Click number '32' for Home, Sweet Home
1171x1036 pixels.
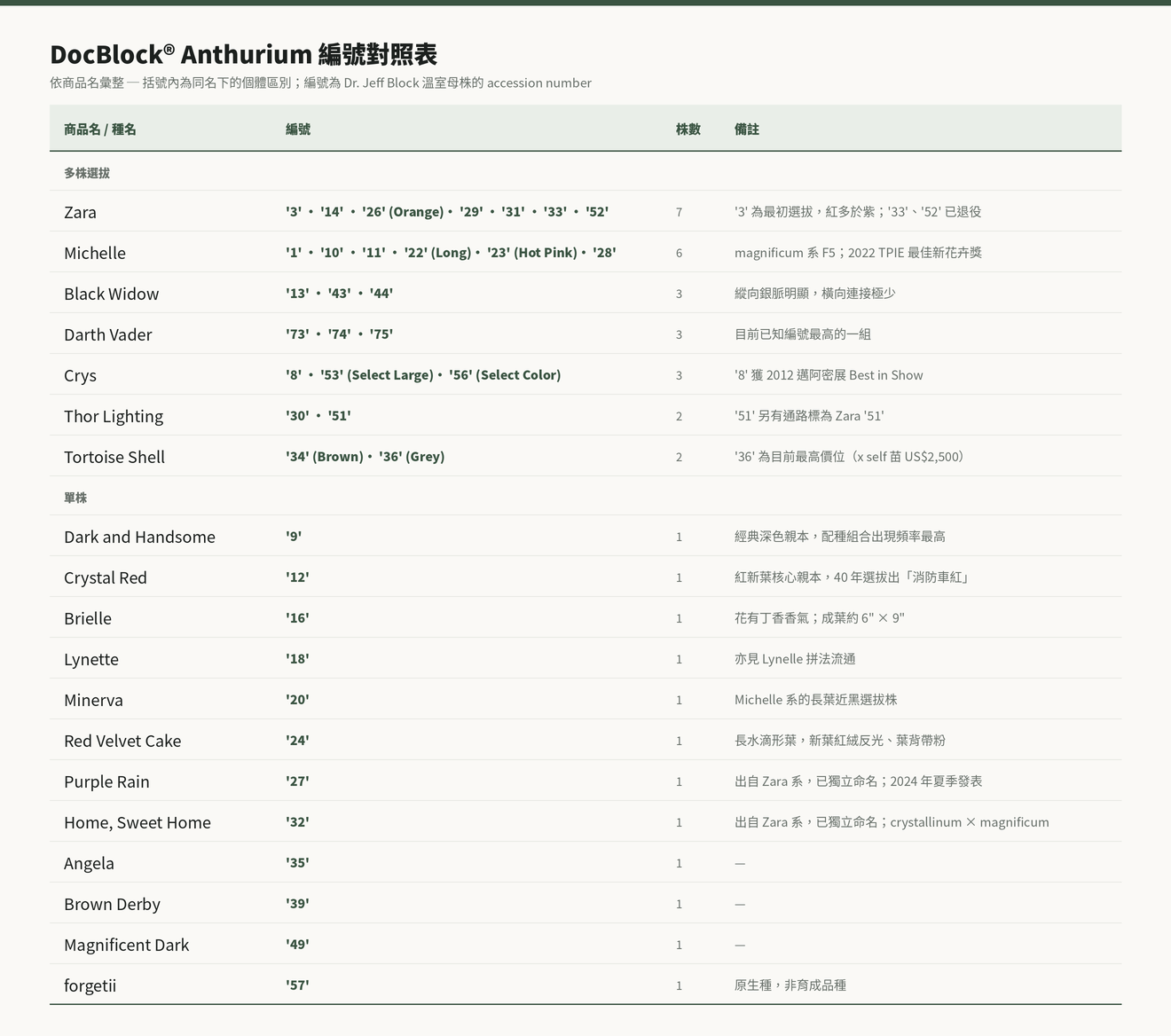[297, 822]
